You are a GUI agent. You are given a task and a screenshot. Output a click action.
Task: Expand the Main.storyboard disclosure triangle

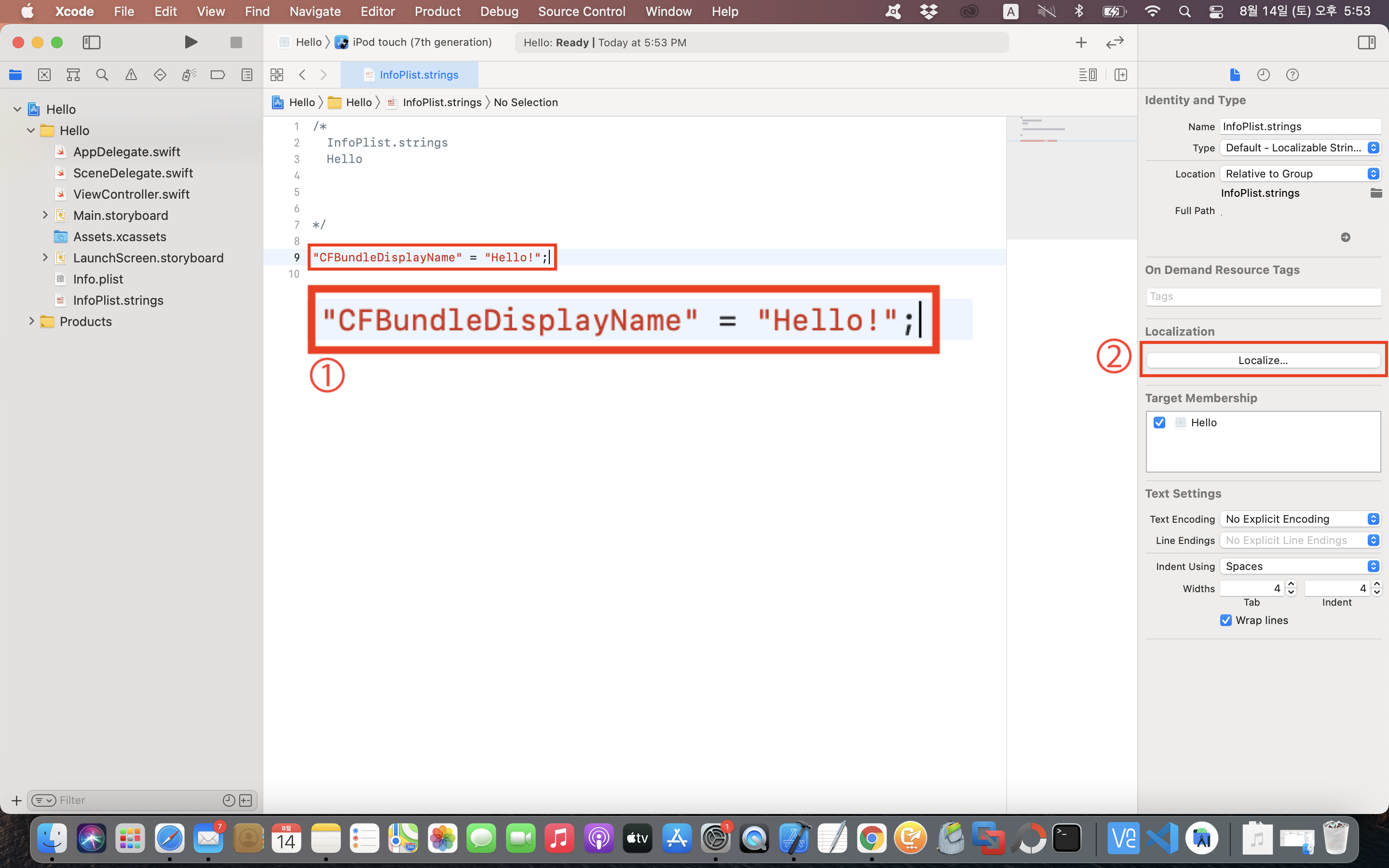coord(45,215)
